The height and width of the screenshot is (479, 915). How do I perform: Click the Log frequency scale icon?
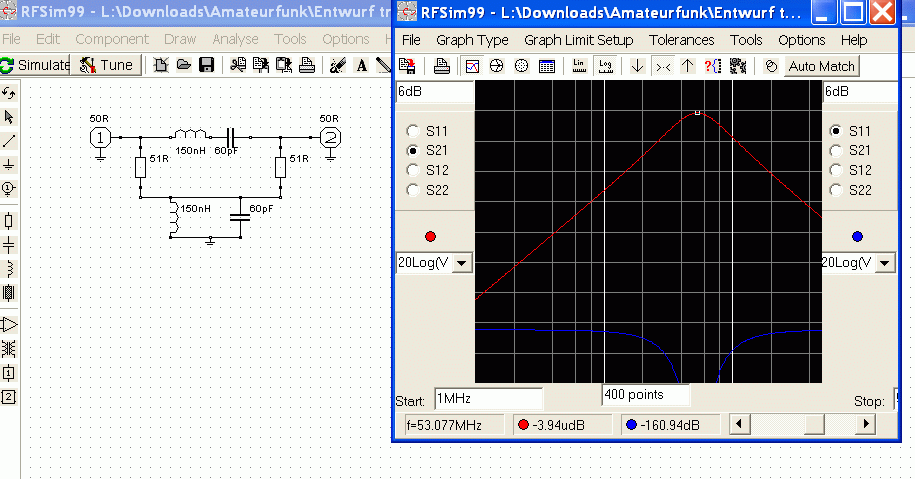[x=606, y=66]
